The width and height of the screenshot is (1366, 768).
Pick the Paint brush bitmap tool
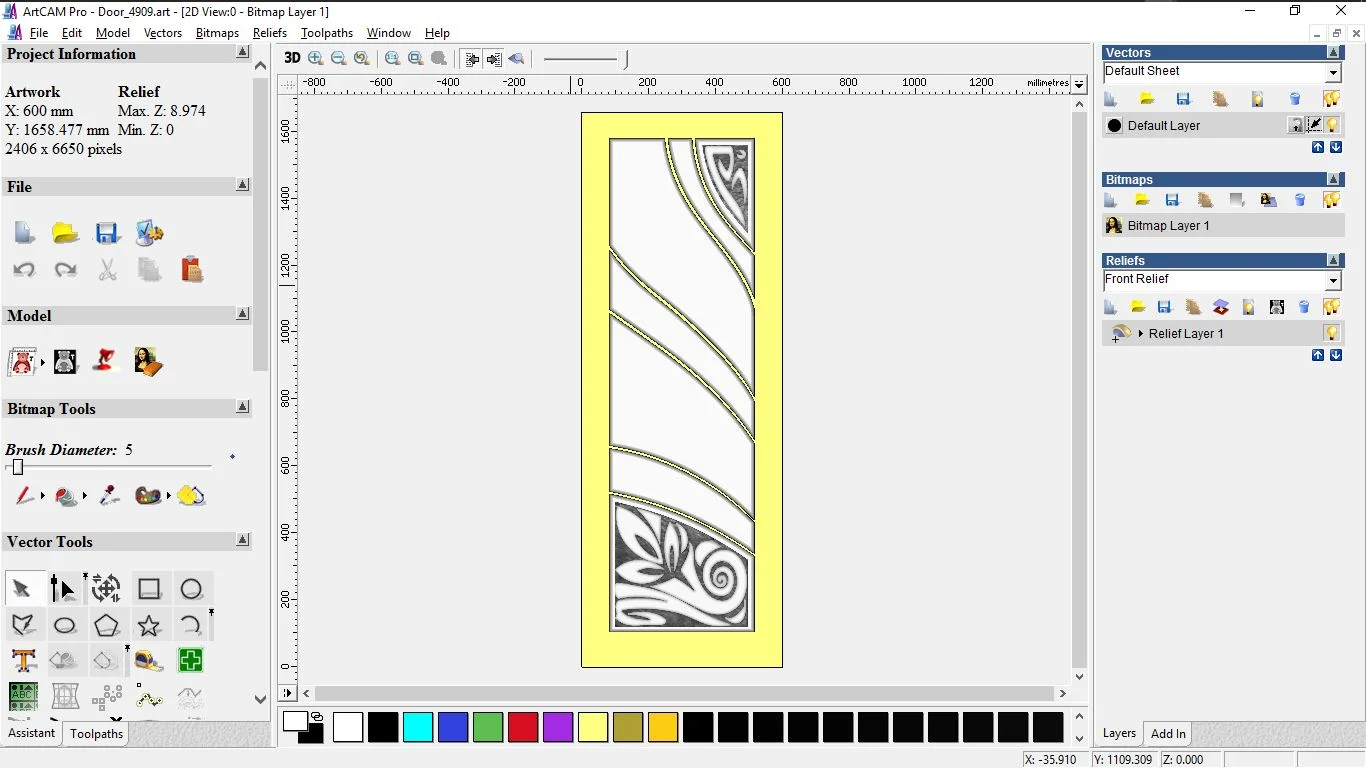point(24,495)
